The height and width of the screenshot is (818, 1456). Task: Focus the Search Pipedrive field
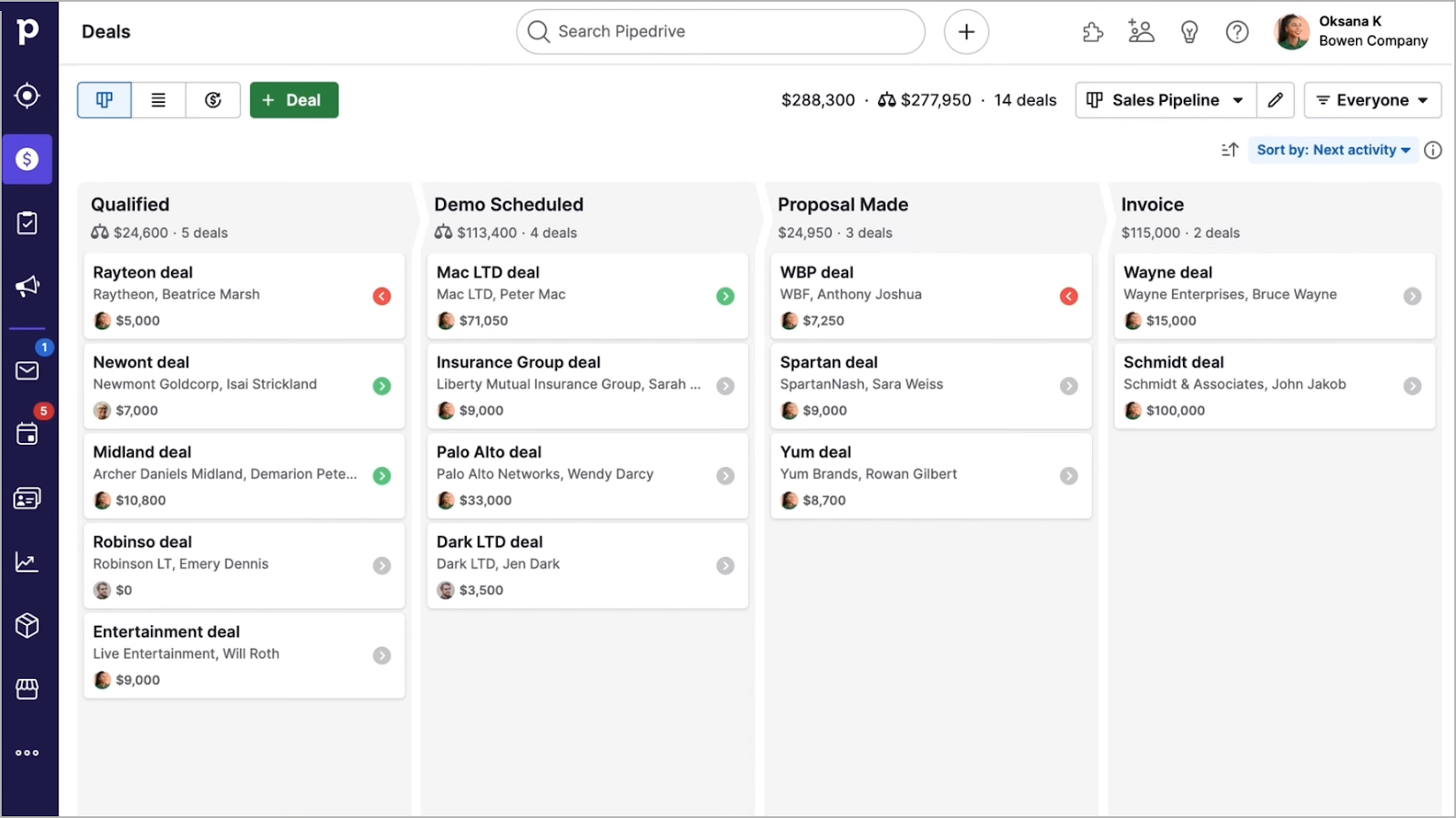[x=721, y=32]
